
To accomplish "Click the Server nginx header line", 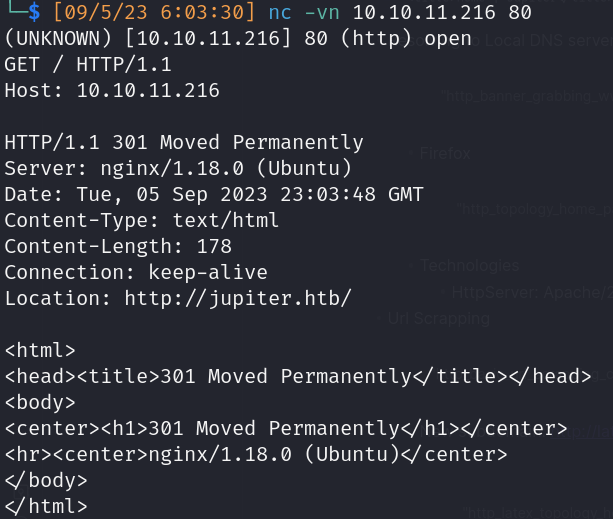I will point(178,168).
